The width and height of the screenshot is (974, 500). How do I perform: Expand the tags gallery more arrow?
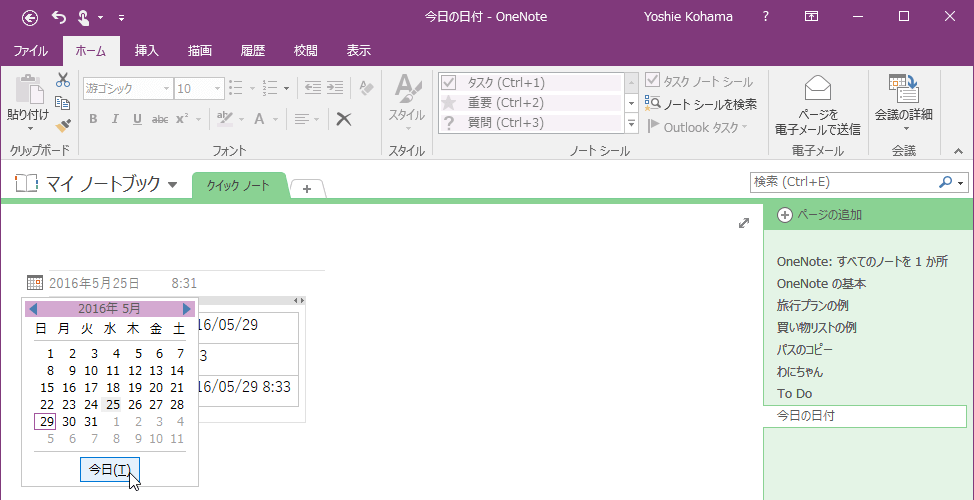(632, 124)
